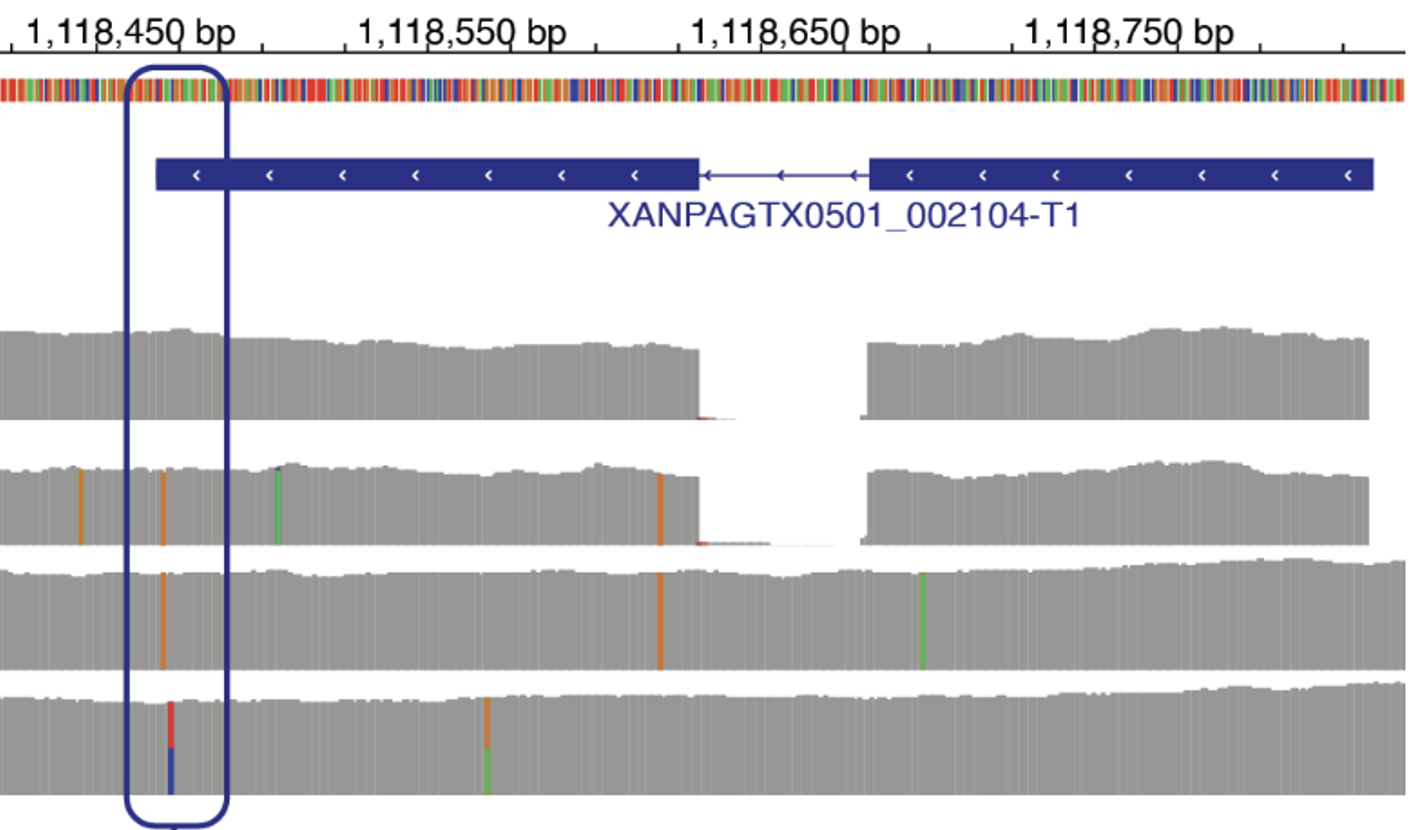The image size is (1424, 830).
Task: Click the colored reference sequence track
Action: [x=702, y=90]
